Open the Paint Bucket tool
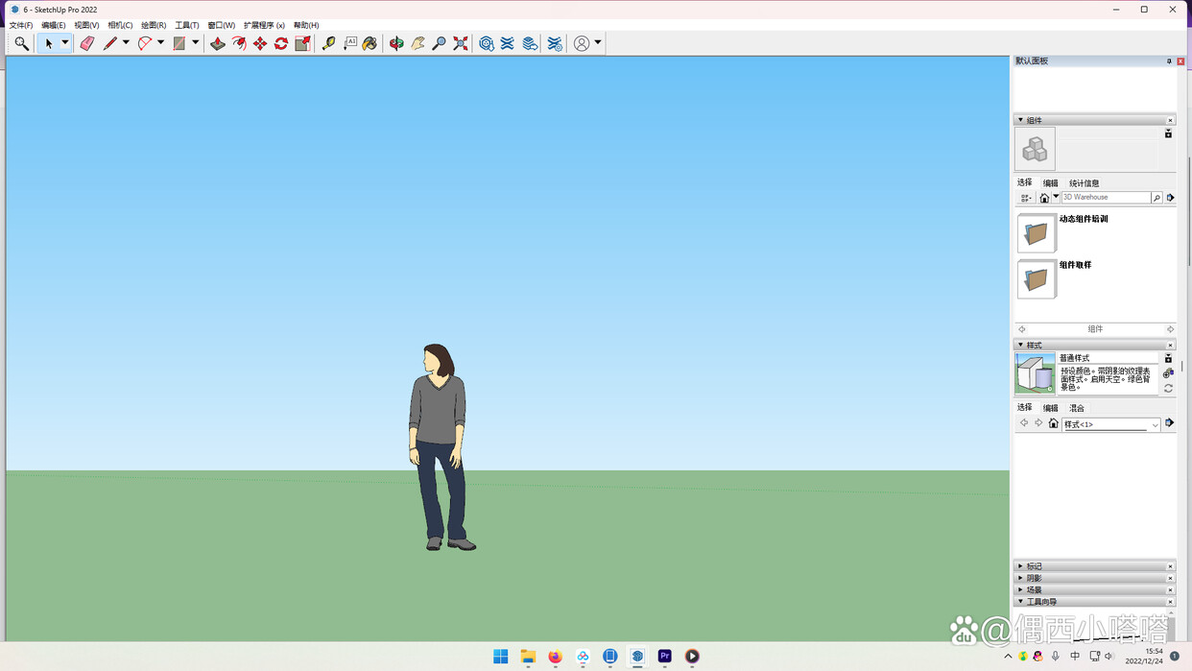This screenshot has height=671, width=1192. coord(369,43)
